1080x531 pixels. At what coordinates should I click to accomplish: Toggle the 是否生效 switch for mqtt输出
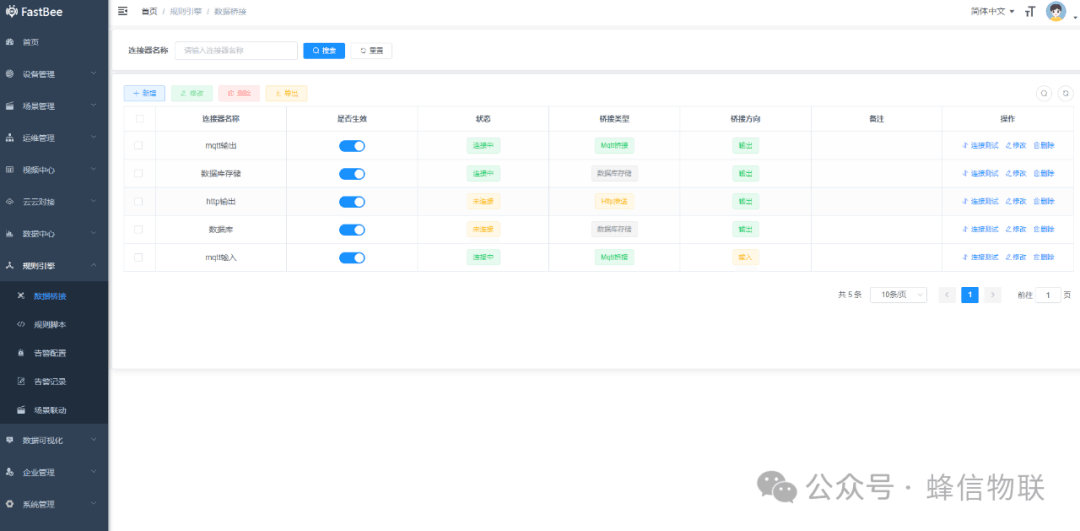tap(352, 146)
